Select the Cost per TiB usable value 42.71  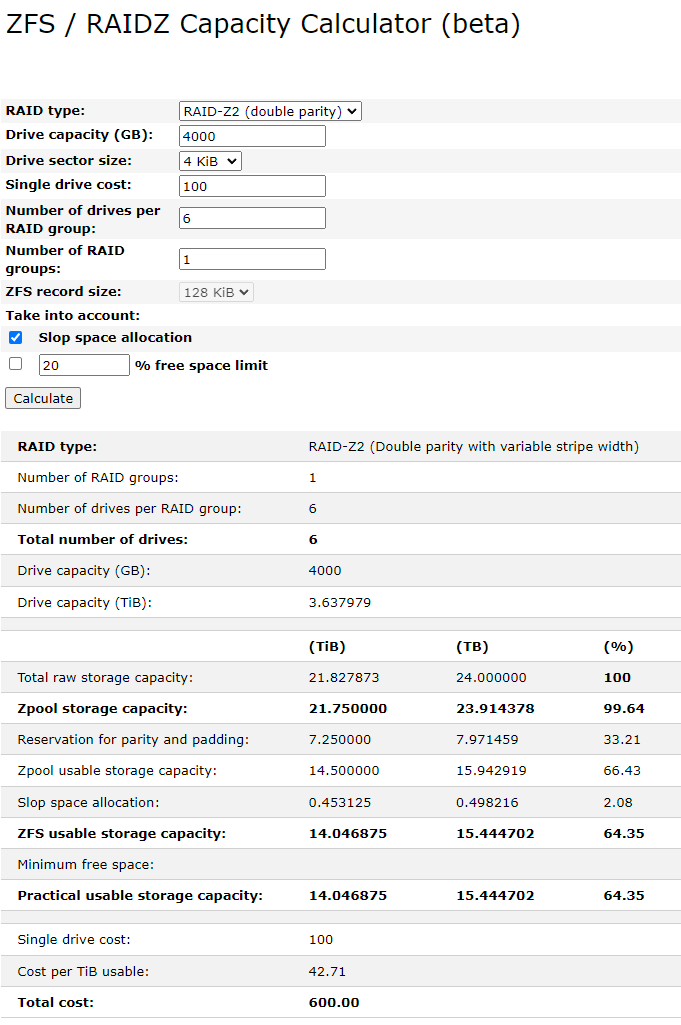point(327,971)
